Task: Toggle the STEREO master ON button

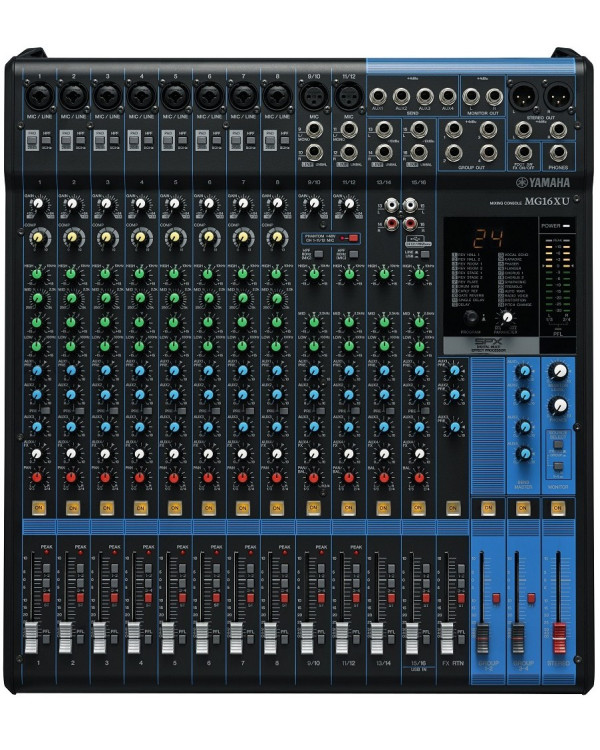Action: [x=557, y=507]
